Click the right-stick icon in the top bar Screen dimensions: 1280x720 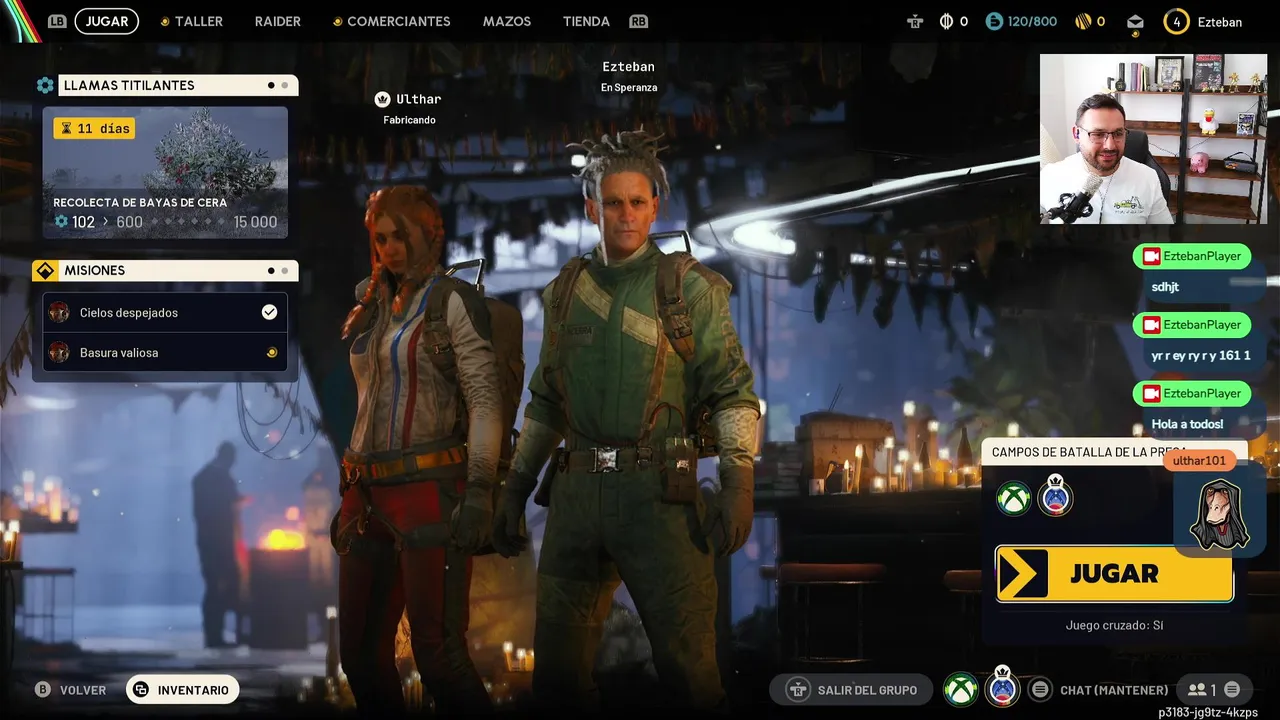click(x=914, y=21)
